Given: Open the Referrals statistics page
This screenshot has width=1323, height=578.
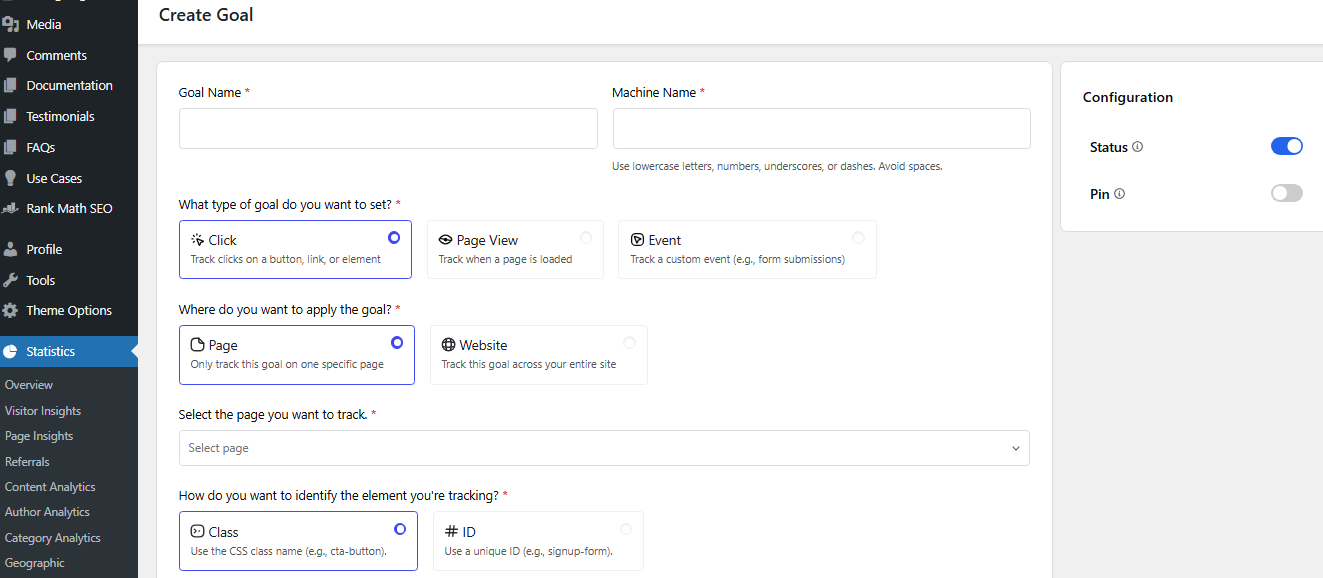Looking at the screenshot, I should pyautogui.click(x=27, y=462).
